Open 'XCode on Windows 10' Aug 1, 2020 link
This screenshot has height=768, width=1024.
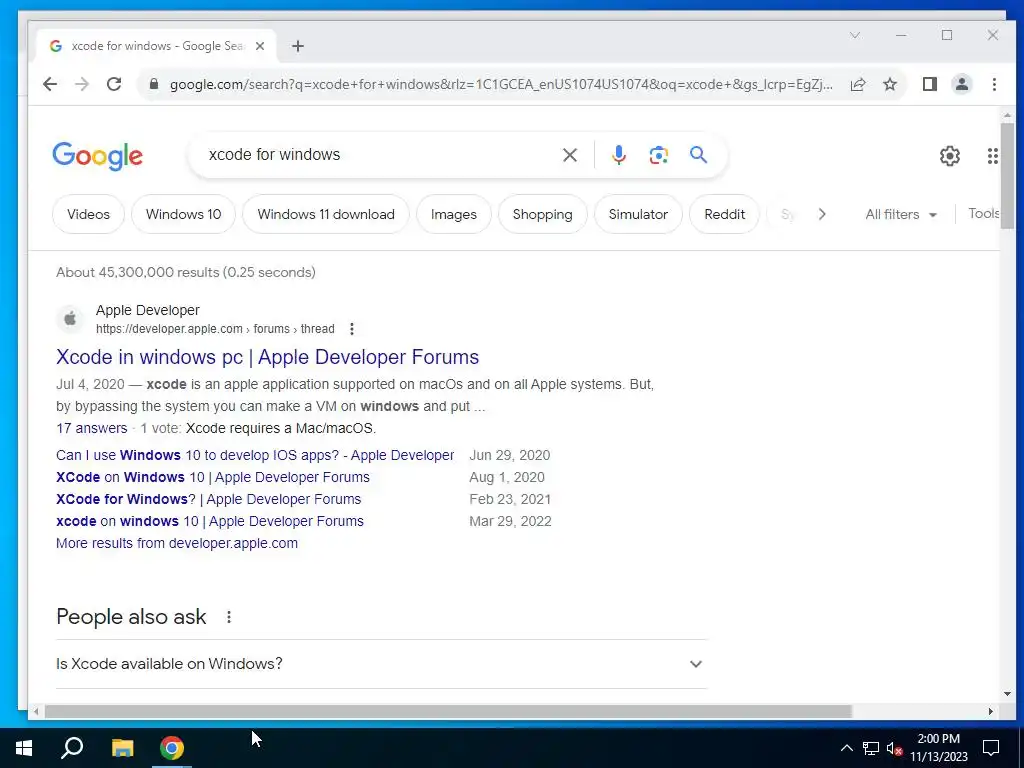pyautogui.click(x=213, y=477)
